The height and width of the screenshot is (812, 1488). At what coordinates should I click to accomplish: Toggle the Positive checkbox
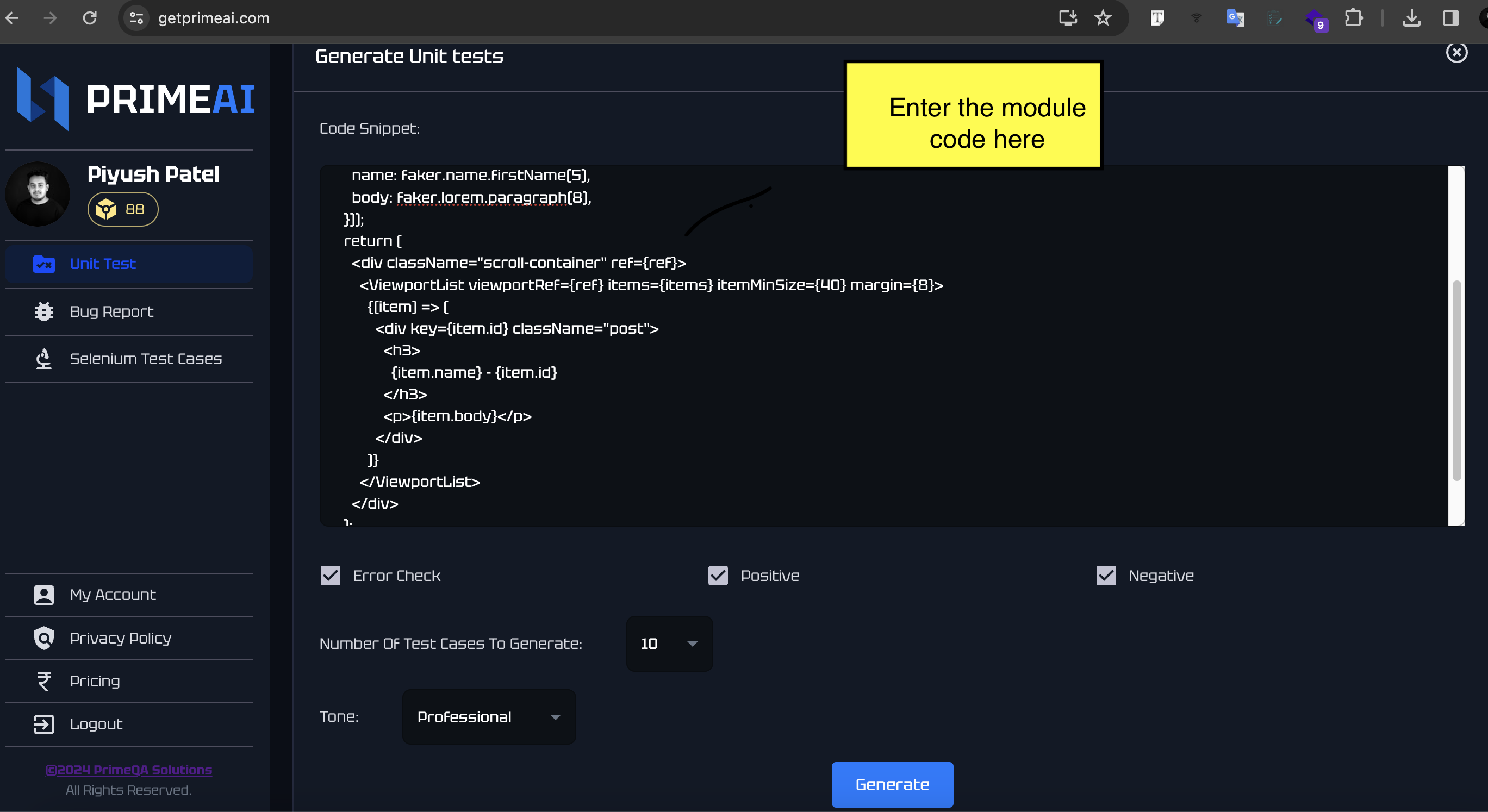coord(718,575)
